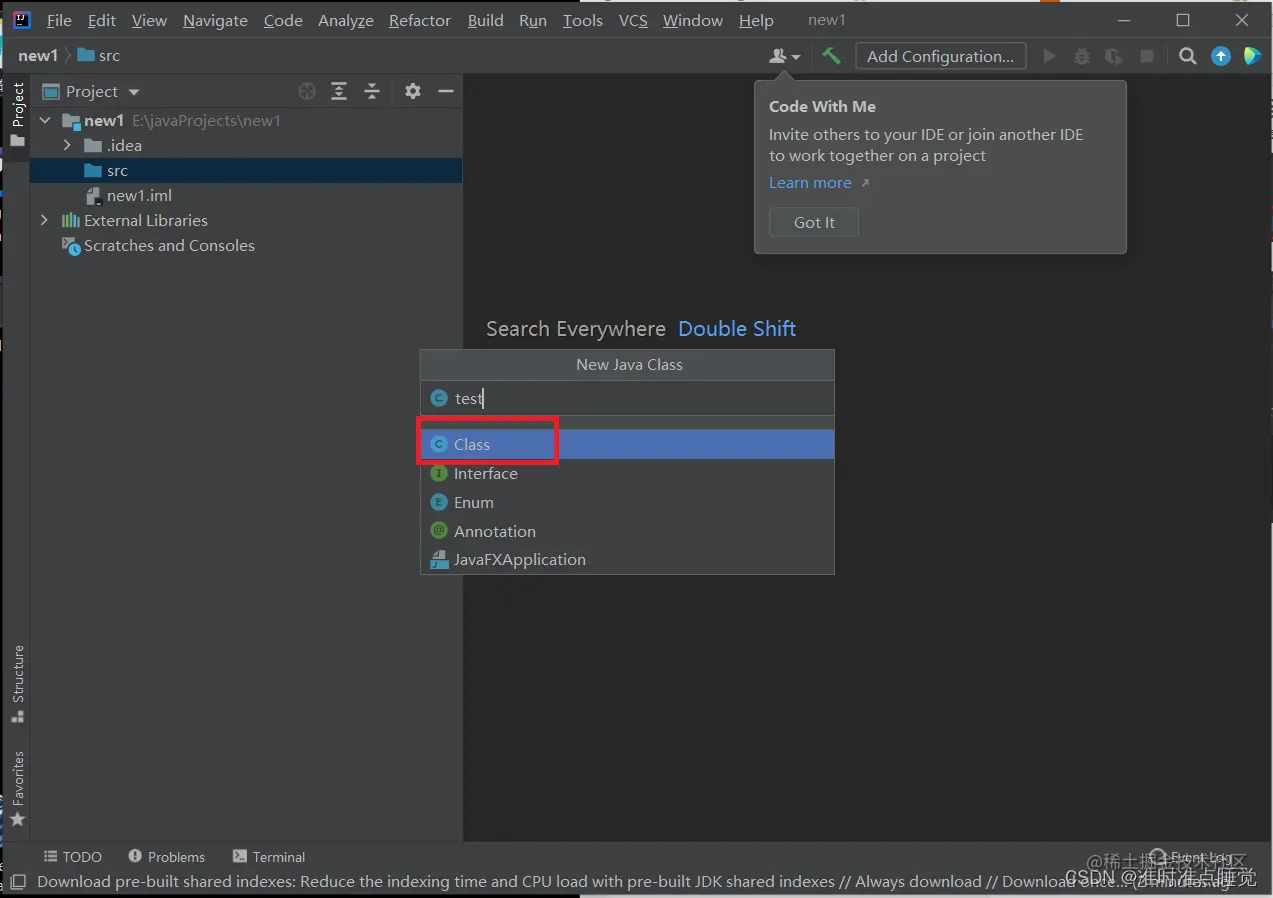Click the Run with Coverage icon

[1113, 56]
